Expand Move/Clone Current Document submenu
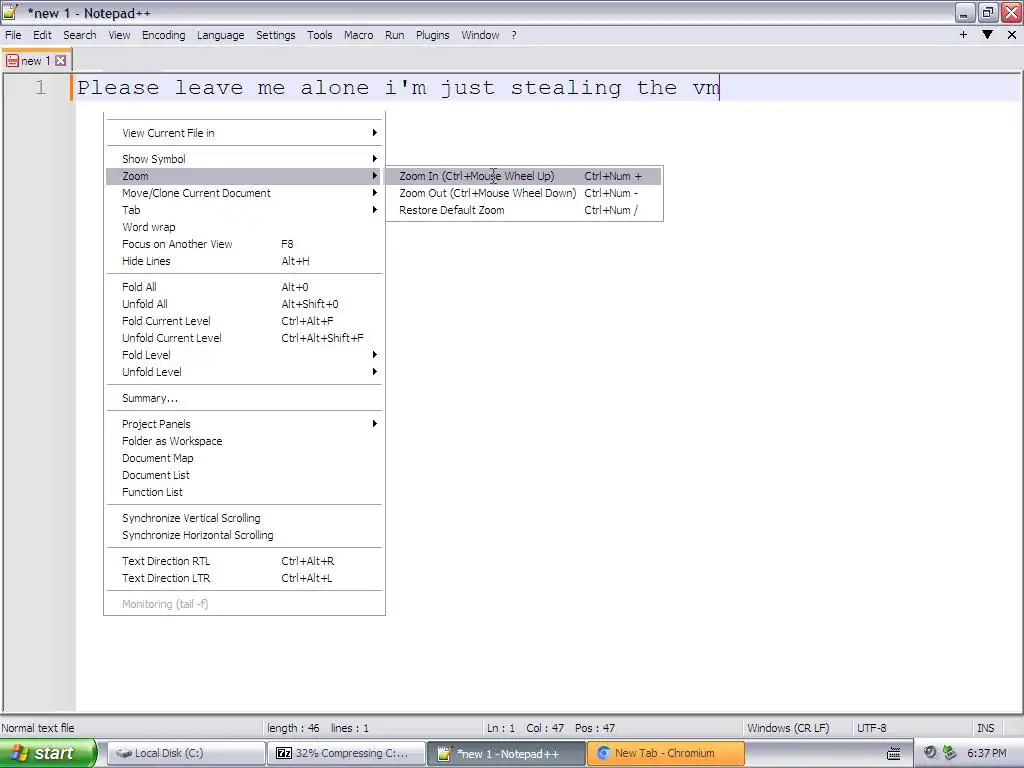This screenshot has height=768, width=1024. [244, 193]
